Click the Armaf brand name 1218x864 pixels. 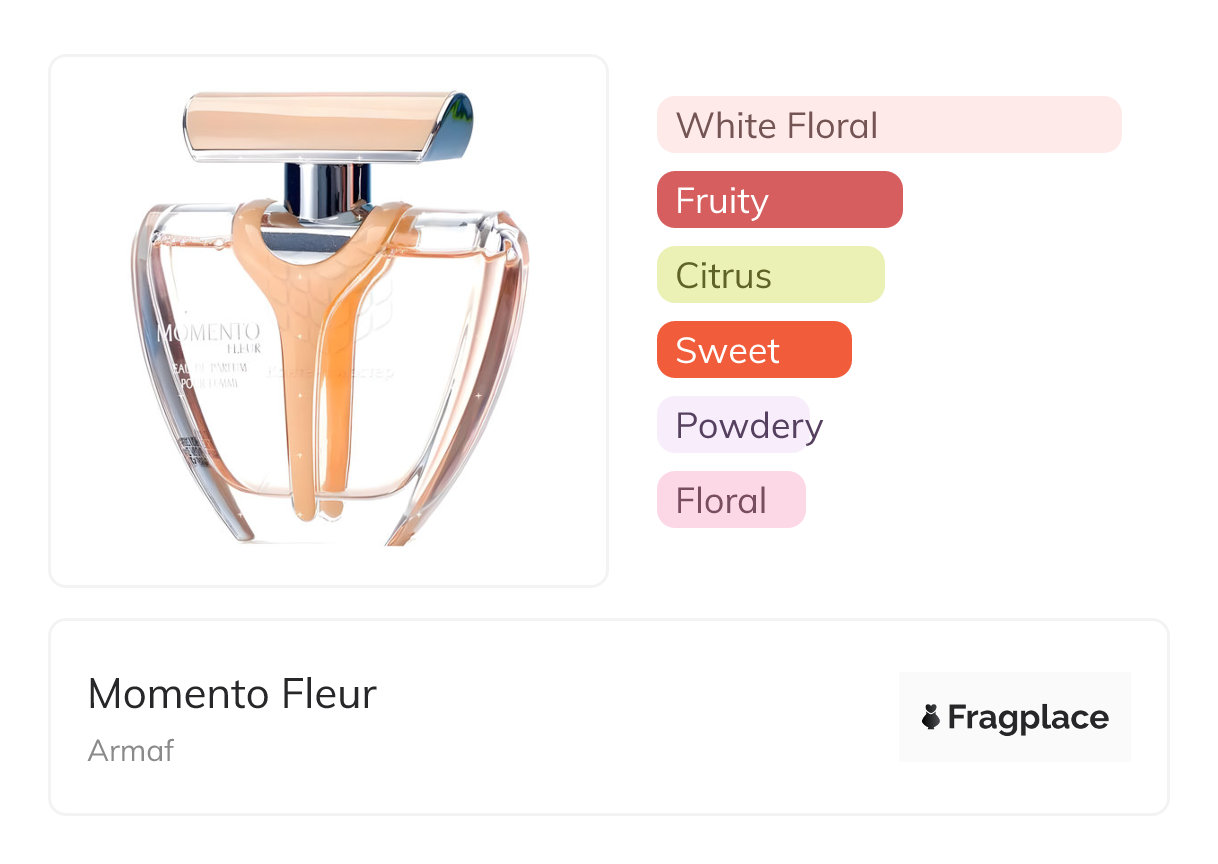coord(131,750)
